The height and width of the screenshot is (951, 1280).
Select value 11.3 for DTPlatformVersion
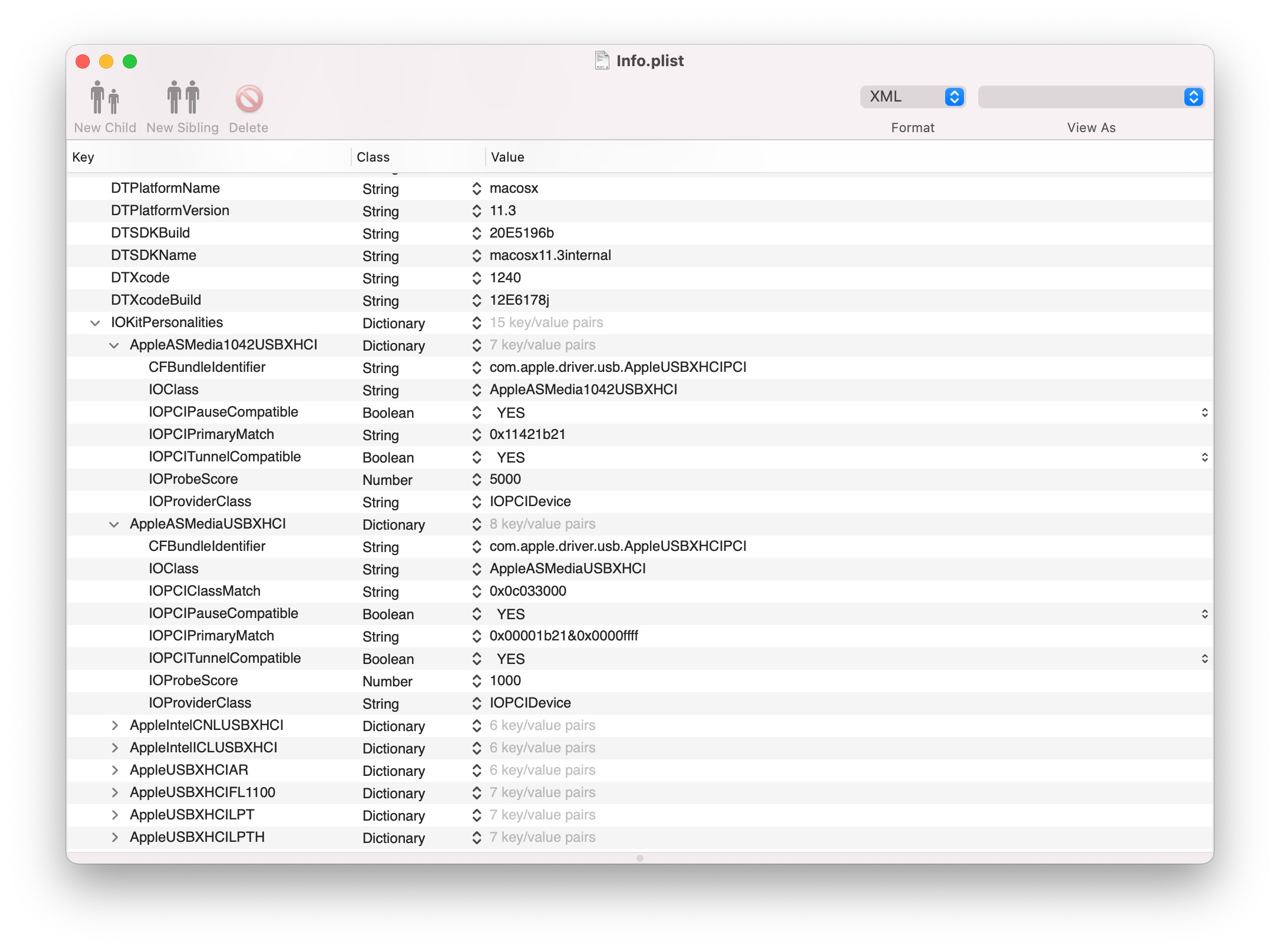(503, 211)
